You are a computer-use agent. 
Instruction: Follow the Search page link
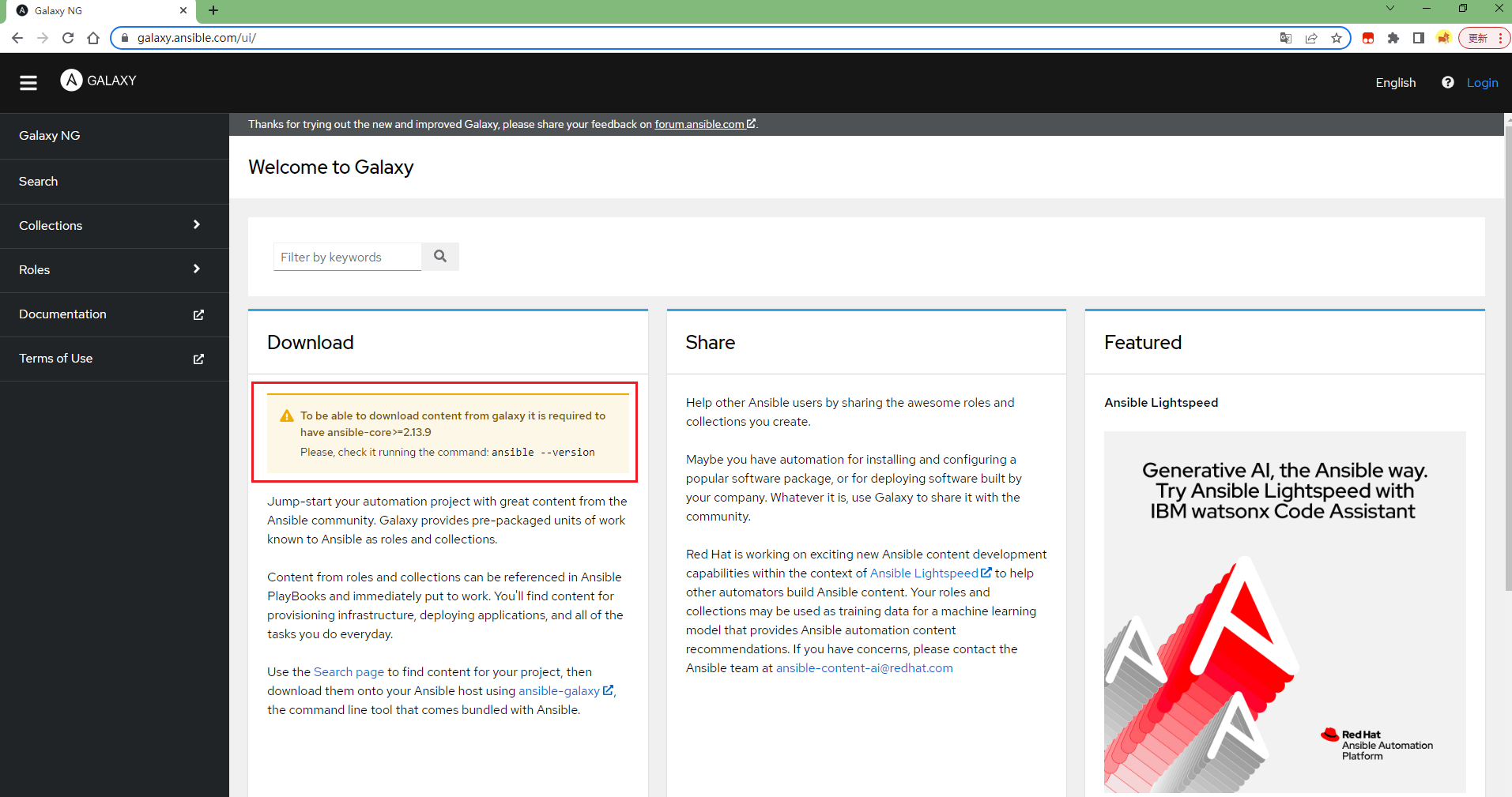coord(349,672)
